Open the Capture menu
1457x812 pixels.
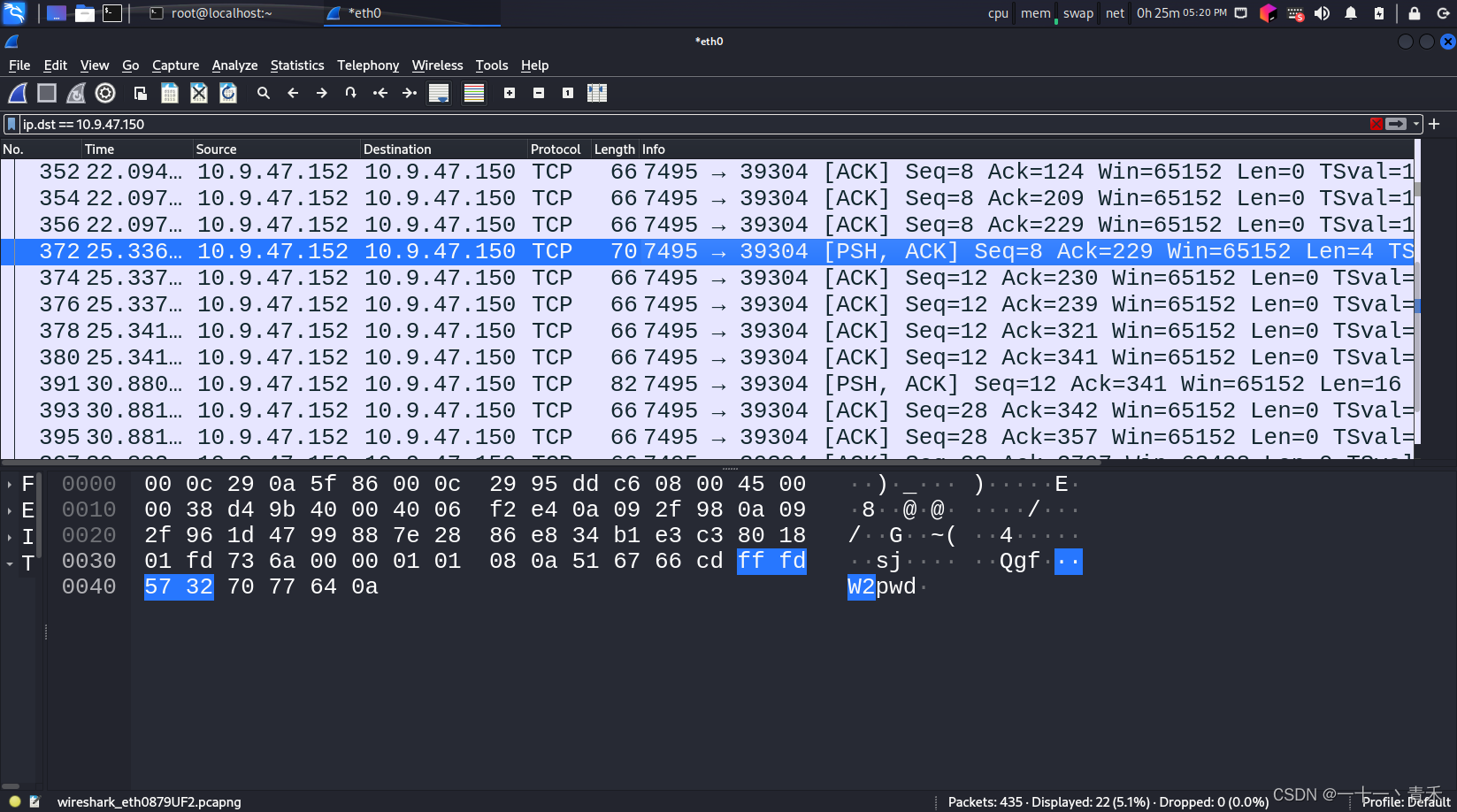click(175, 65)
